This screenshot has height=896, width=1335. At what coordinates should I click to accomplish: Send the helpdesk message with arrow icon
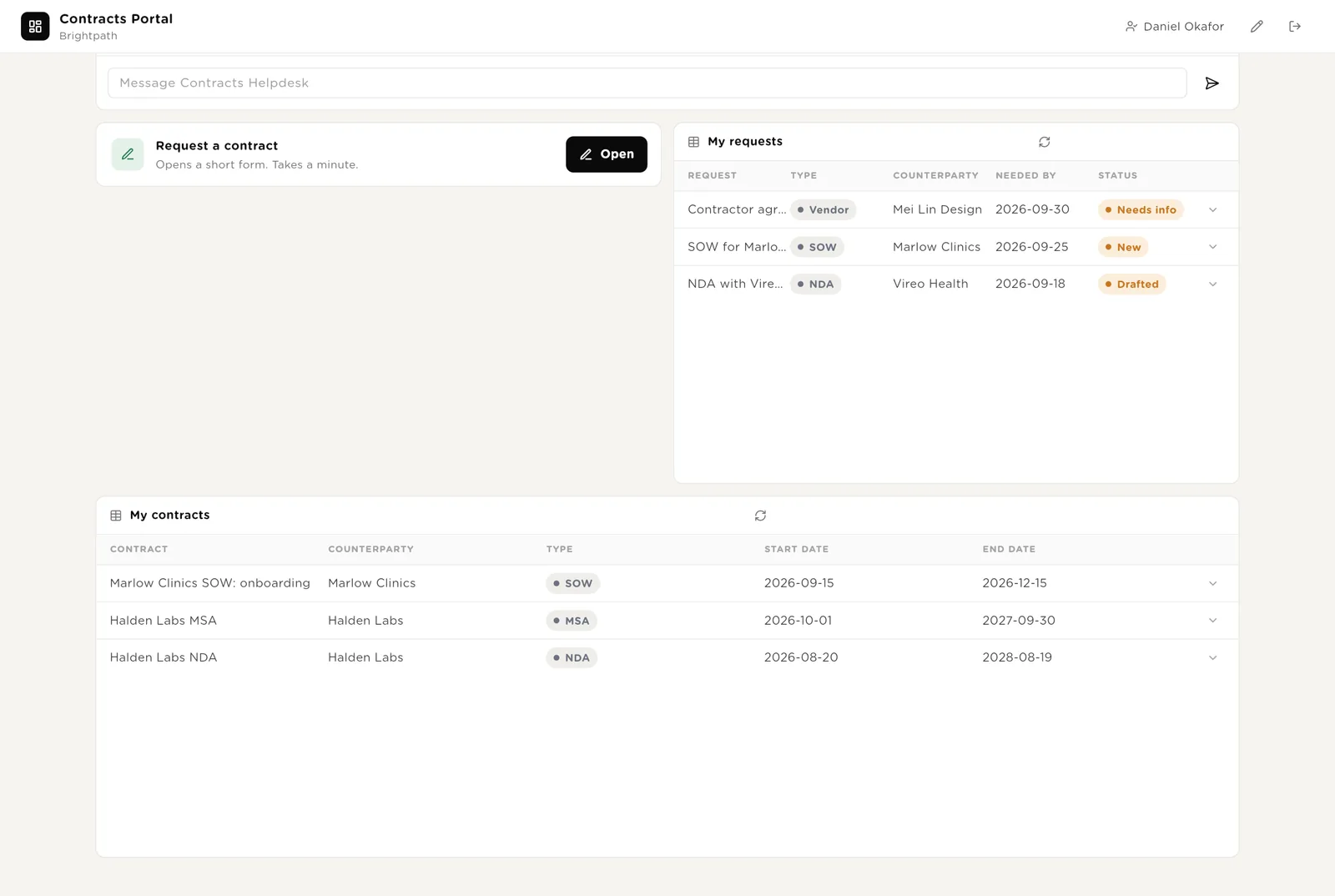pyautogui.click(x=1212, y=83)
